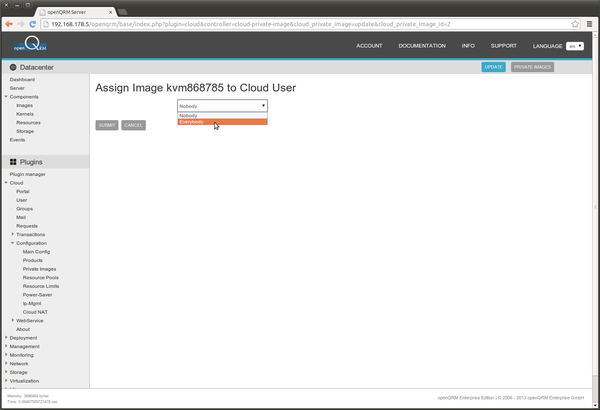Open Ip-Mgmt configuration
Screen dimensions: 600x410
tap(32, 304)
